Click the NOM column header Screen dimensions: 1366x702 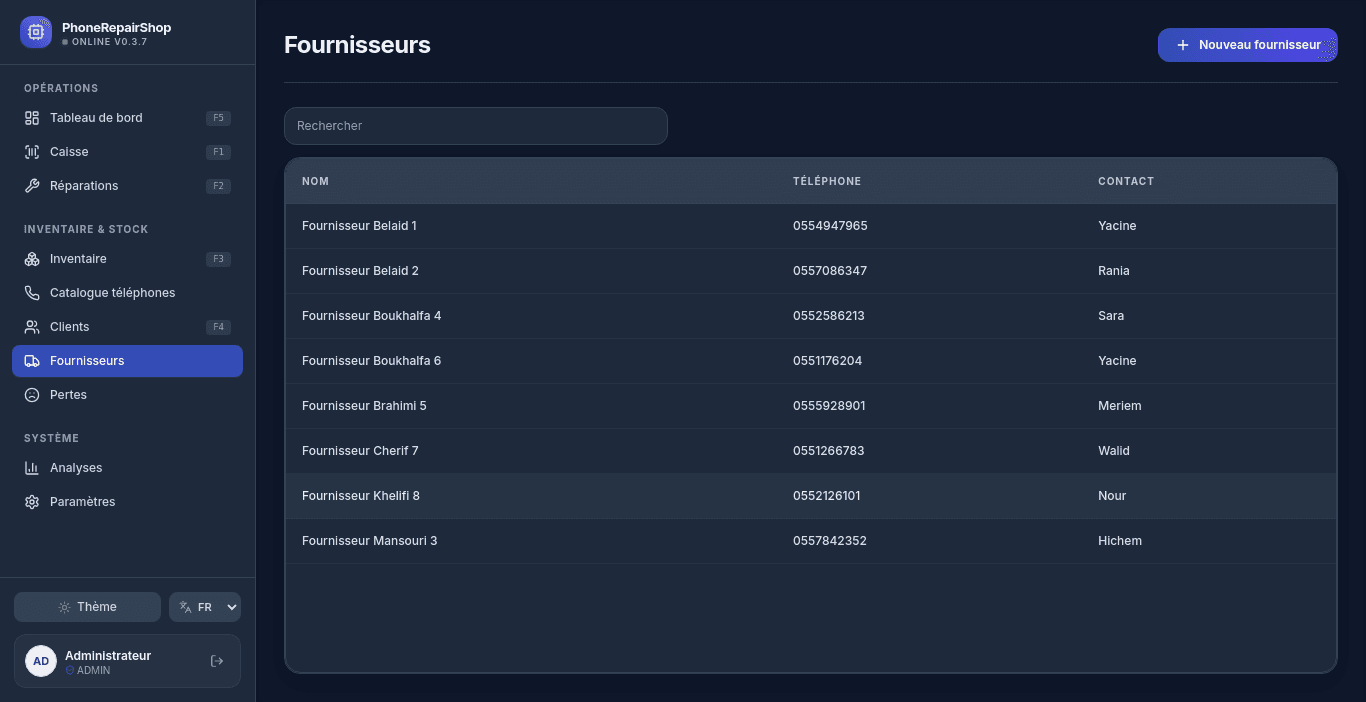point(315,181)
